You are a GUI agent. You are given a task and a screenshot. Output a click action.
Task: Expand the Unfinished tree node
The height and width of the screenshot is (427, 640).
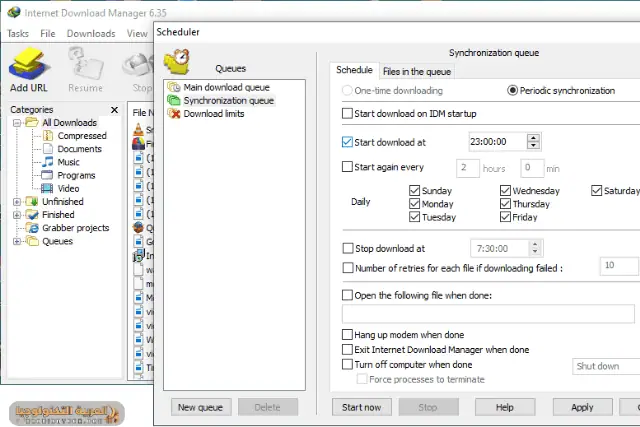pos(17,202)
